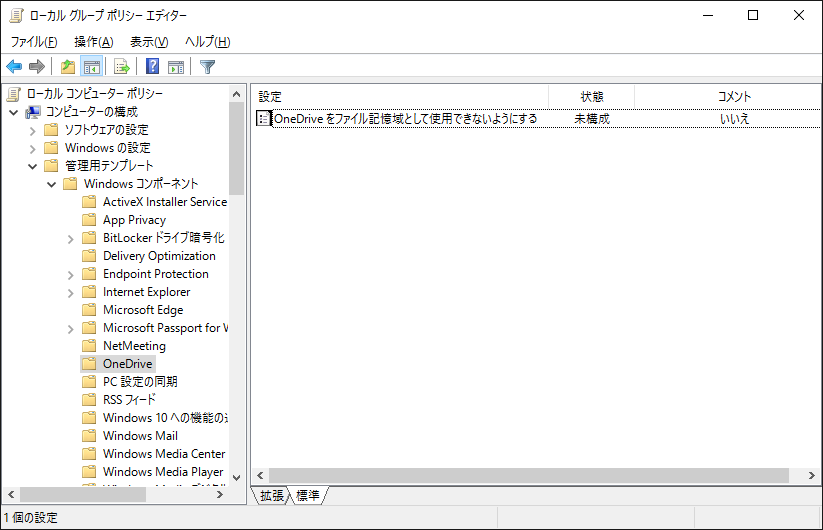Click the tree pane's scroll down arrow
This screenshot has height=530, width=823.
click(x=237, y=478)
